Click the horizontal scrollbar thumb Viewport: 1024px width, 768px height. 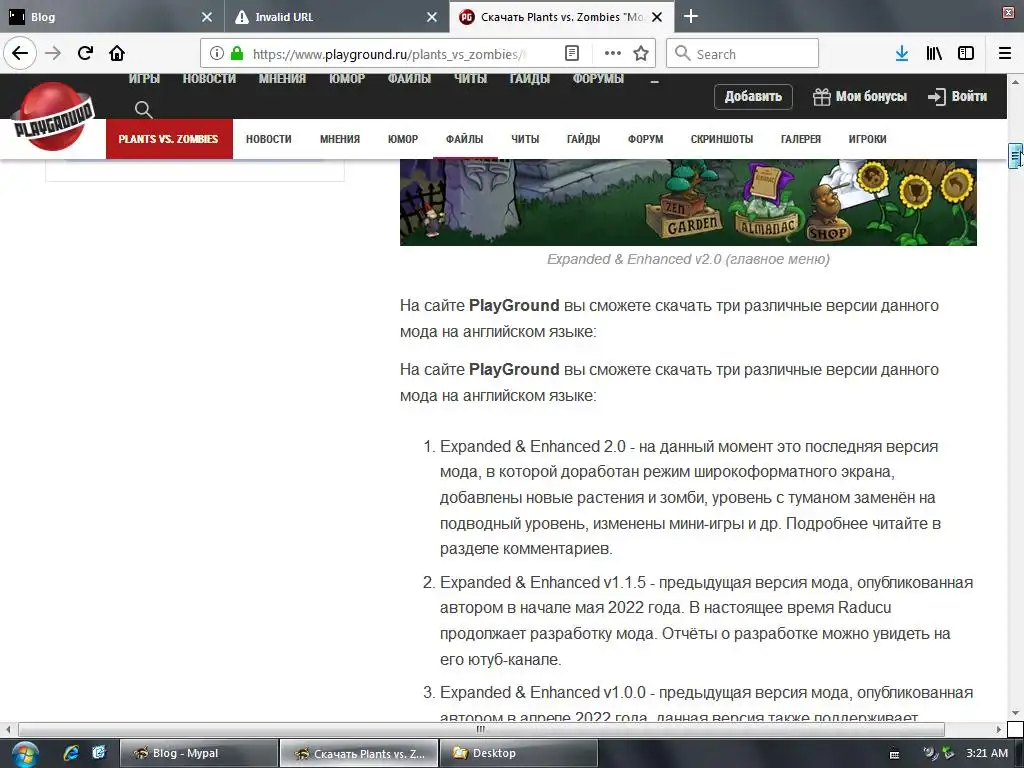coord(481,729)
